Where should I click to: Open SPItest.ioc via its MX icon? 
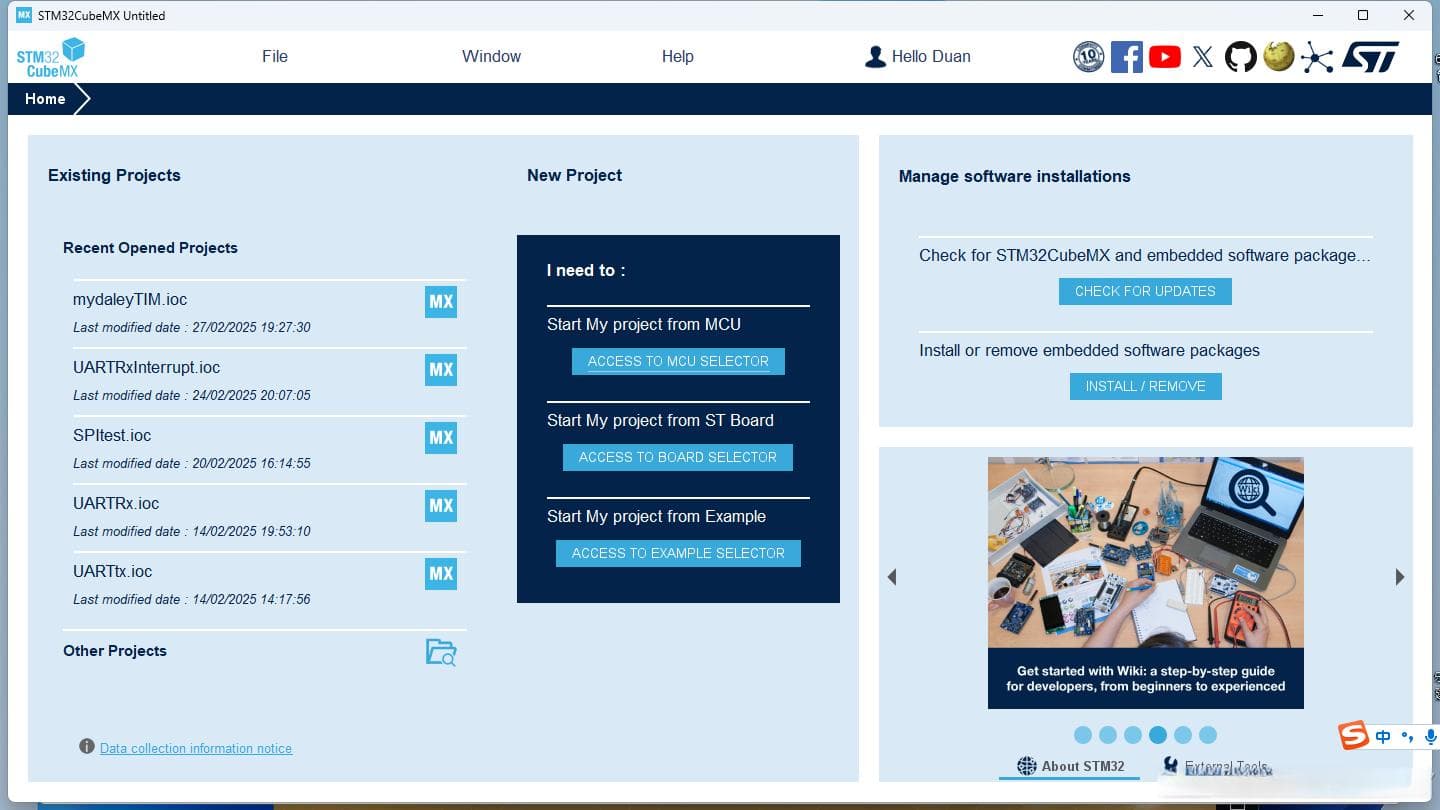(x=441, y=437)
